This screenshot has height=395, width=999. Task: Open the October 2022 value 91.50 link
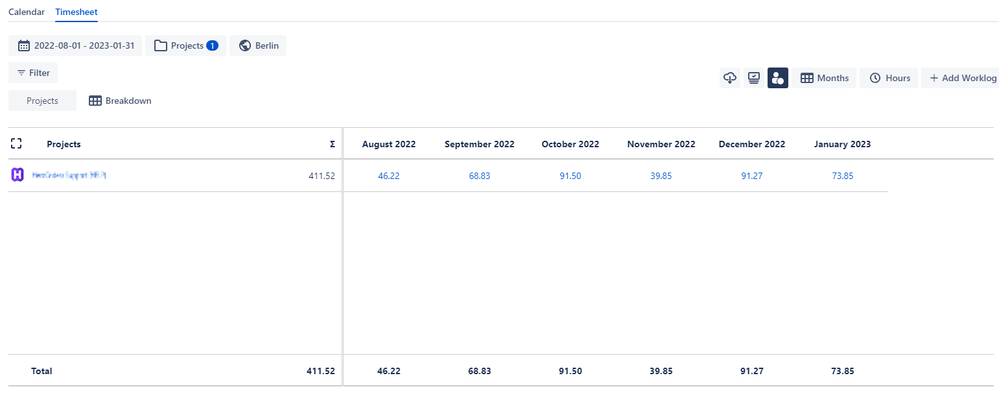[x=570, y=176]
